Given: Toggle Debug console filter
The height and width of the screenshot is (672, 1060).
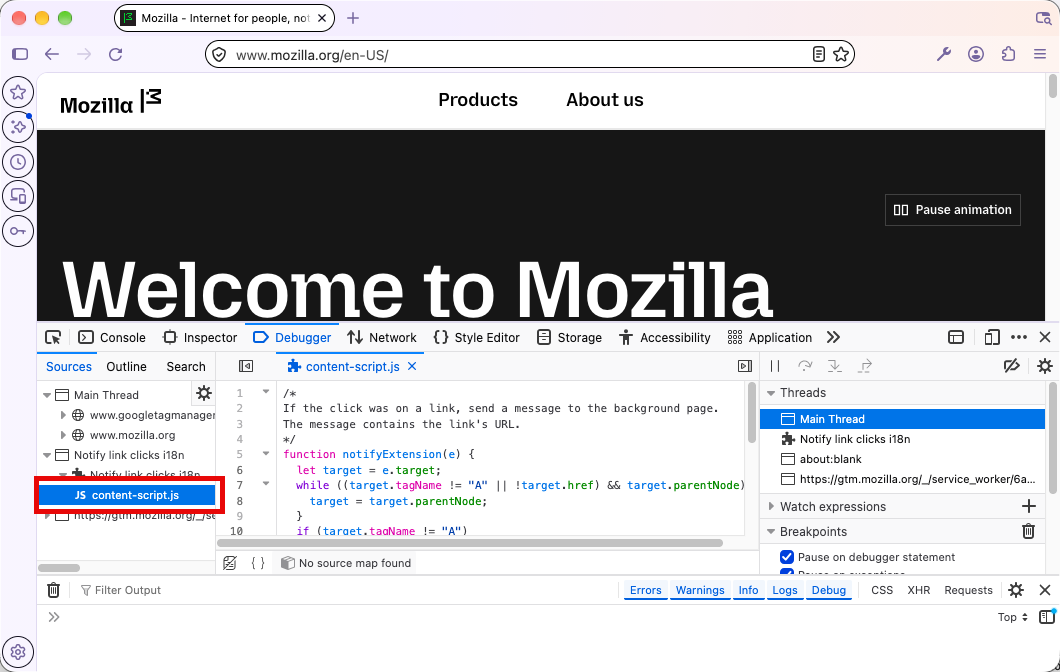Looking at the screenshot, I should pyautogui.click(x=828, y=590).
